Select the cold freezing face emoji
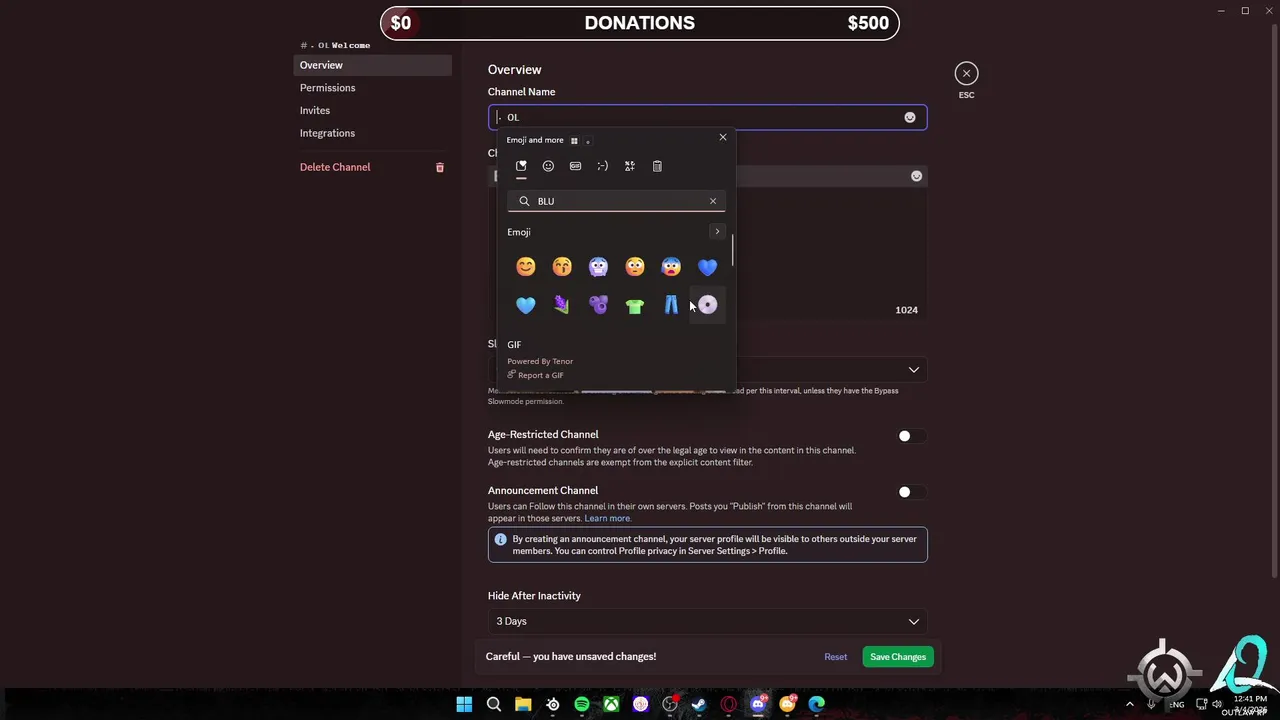Image resolution: width=1280 pixels, height=720 pixels. pyautogui.click(x=598, y=267)
